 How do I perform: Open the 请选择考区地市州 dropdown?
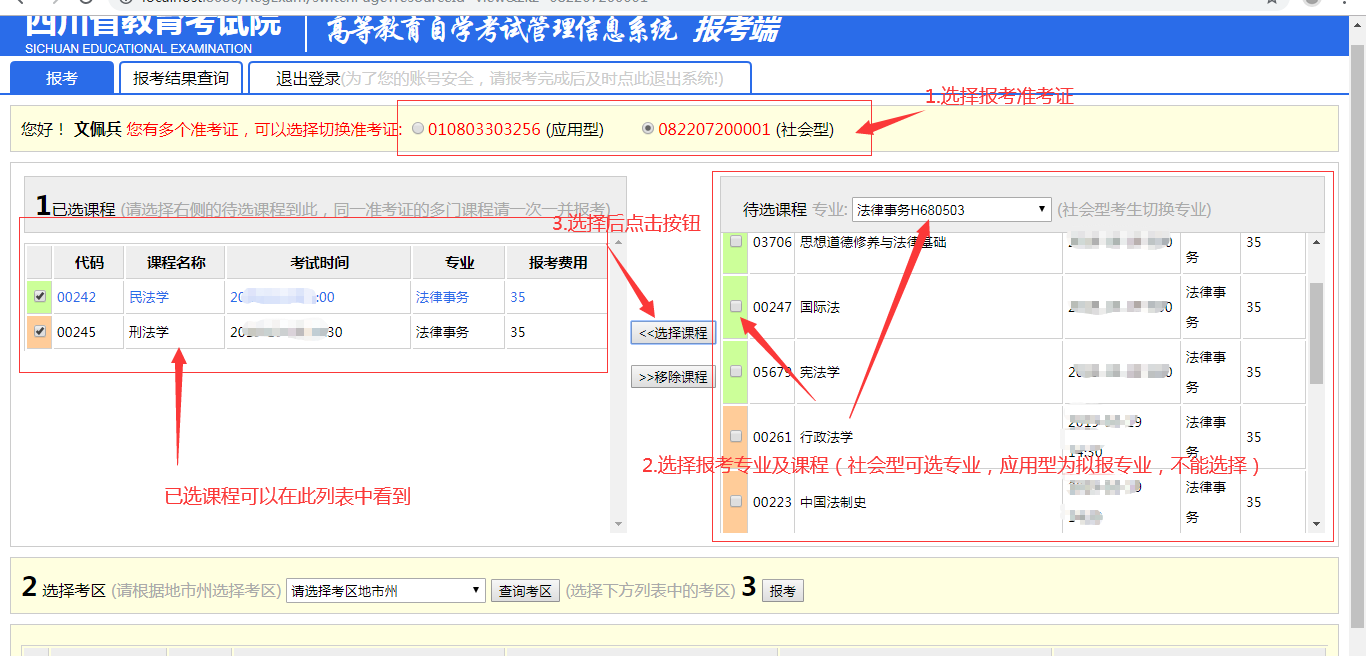click(x=386, y=591)
